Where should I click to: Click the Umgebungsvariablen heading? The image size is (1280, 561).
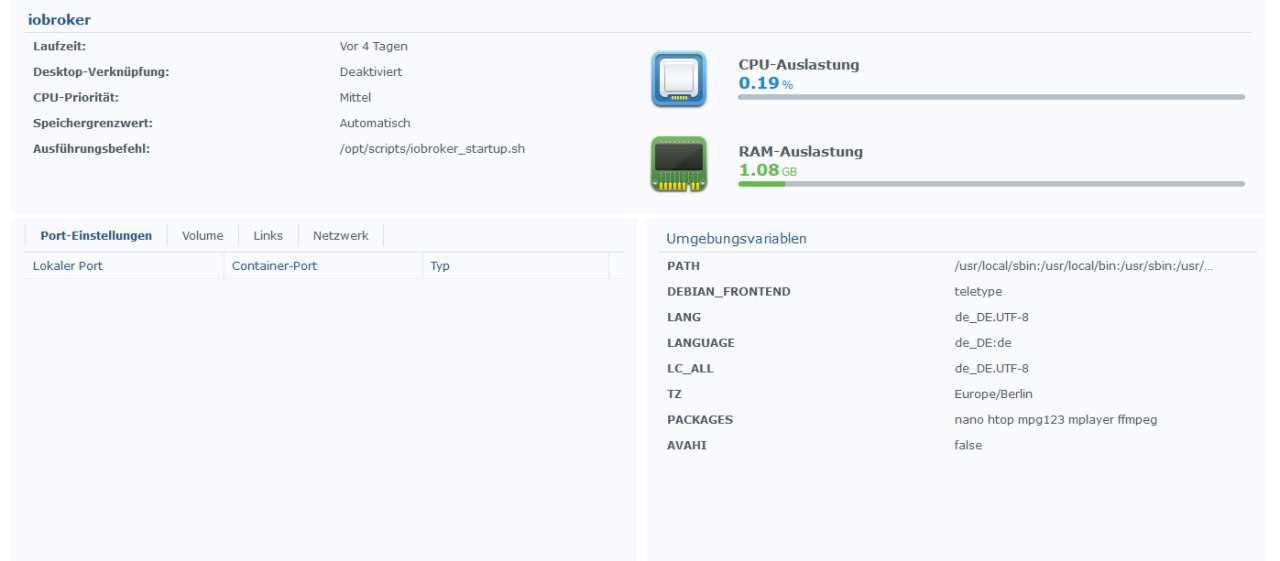pyautogui.click(x=736, y=239)
